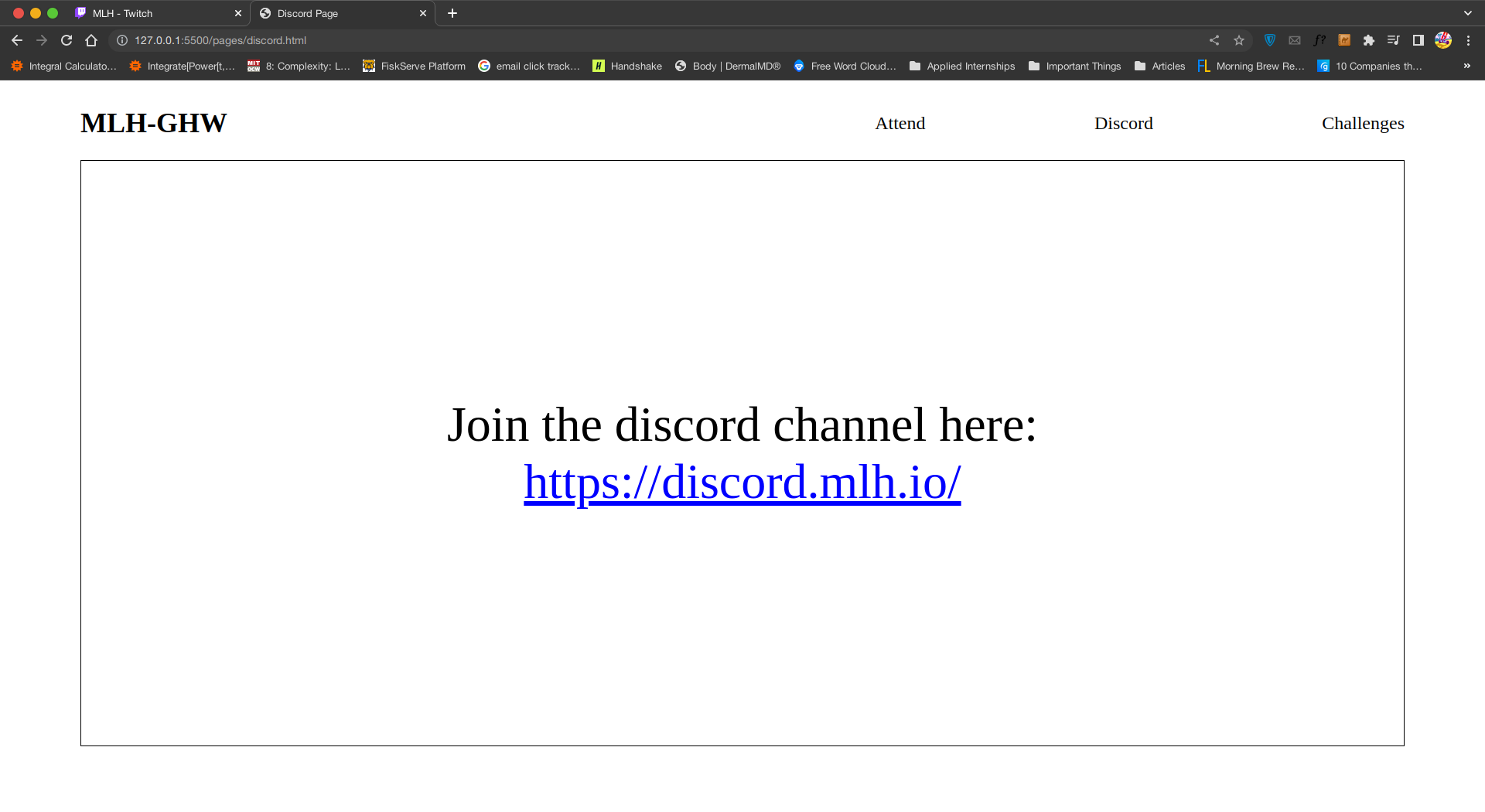View site information icon in address bar
Image resolution: width=1485 pixels, height=812 pixels.
click(x=122, y=40)
